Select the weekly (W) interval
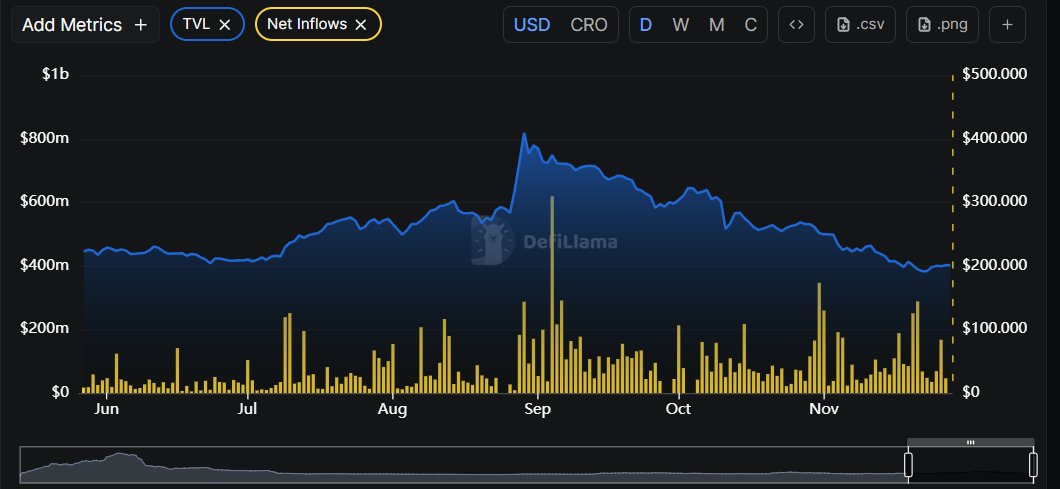The height and width of the screenshot is (489, 1060). coord(681,25)
